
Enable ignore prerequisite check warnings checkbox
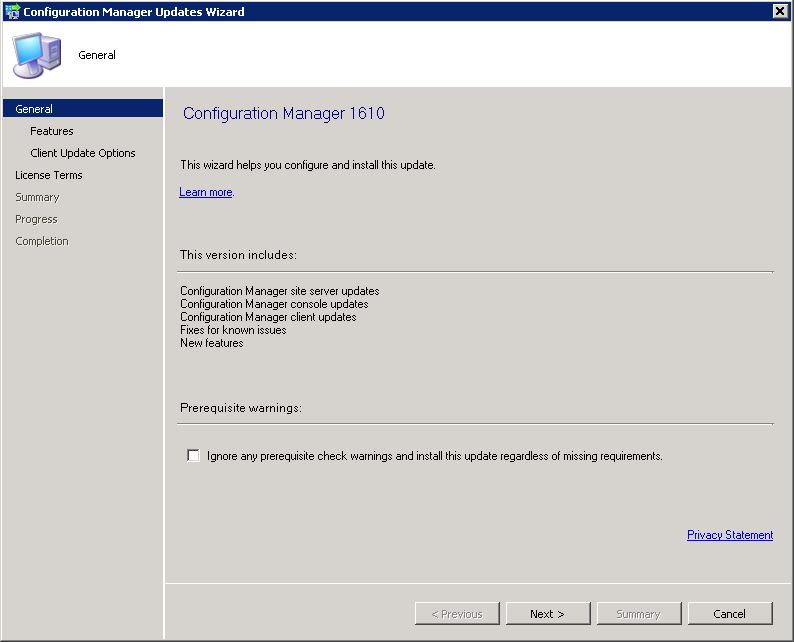click(193, 455)
